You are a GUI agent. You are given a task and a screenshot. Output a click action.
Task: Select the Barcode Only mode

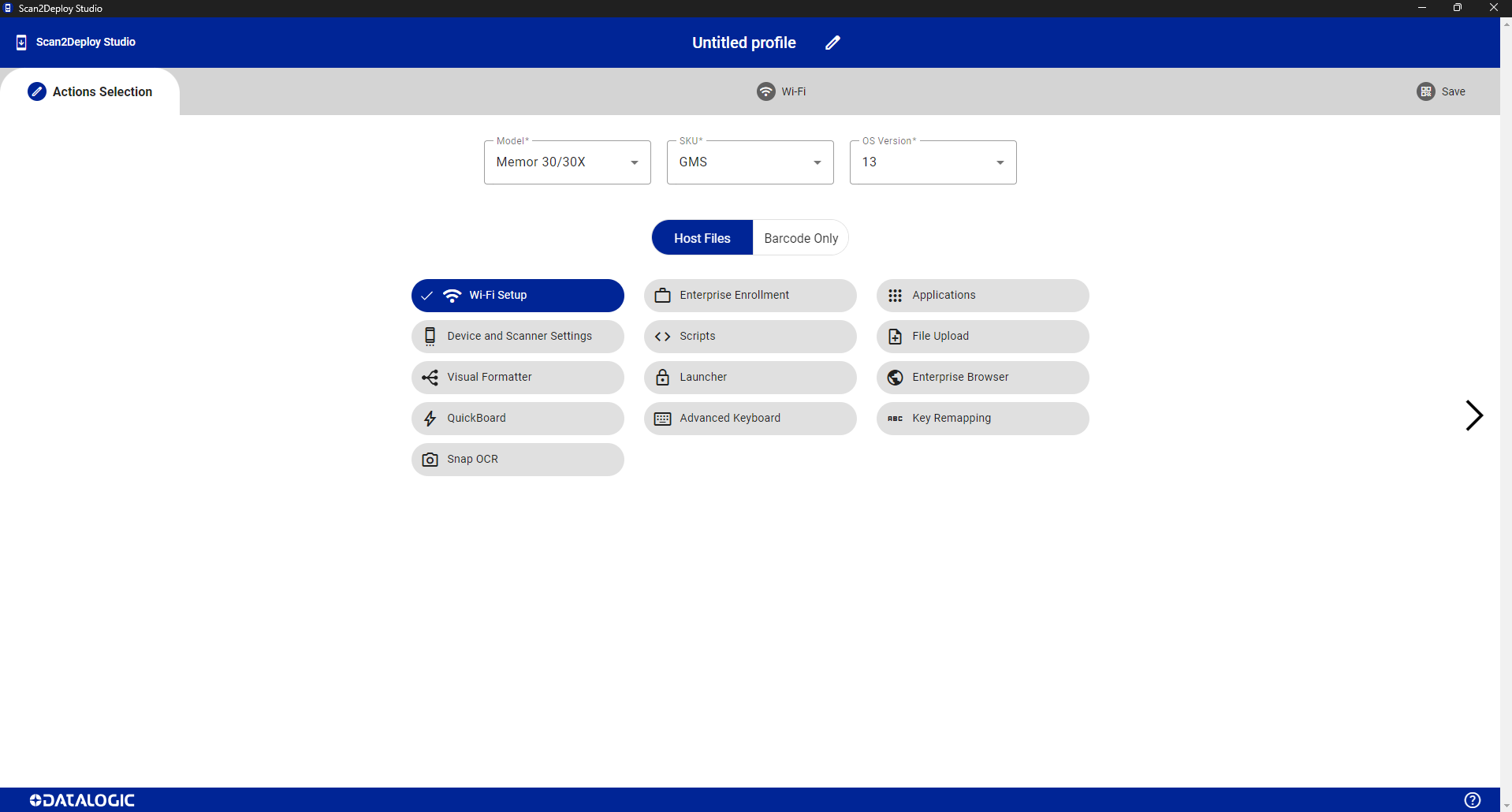tap(801, 238)
